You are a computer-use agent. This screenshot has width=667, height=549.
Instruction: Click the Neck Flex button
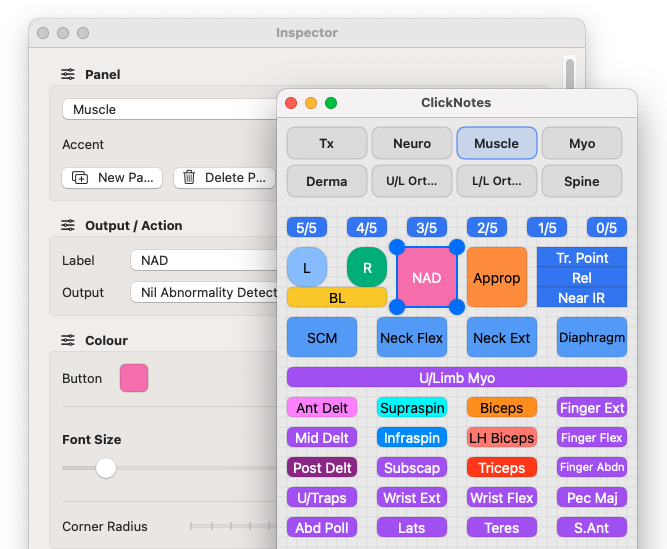pyautogui.click(x=412, y=337)
